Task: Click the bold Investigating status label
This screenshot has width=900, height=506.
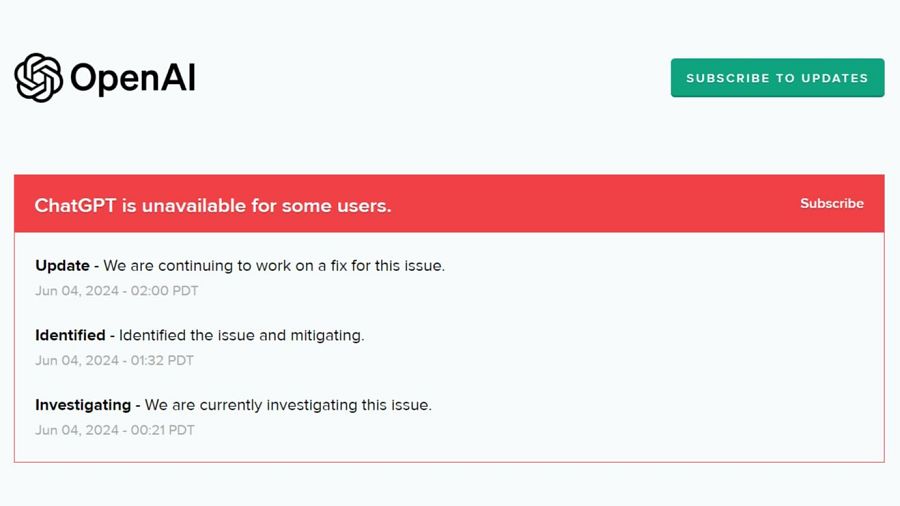Action: point(83,405)
